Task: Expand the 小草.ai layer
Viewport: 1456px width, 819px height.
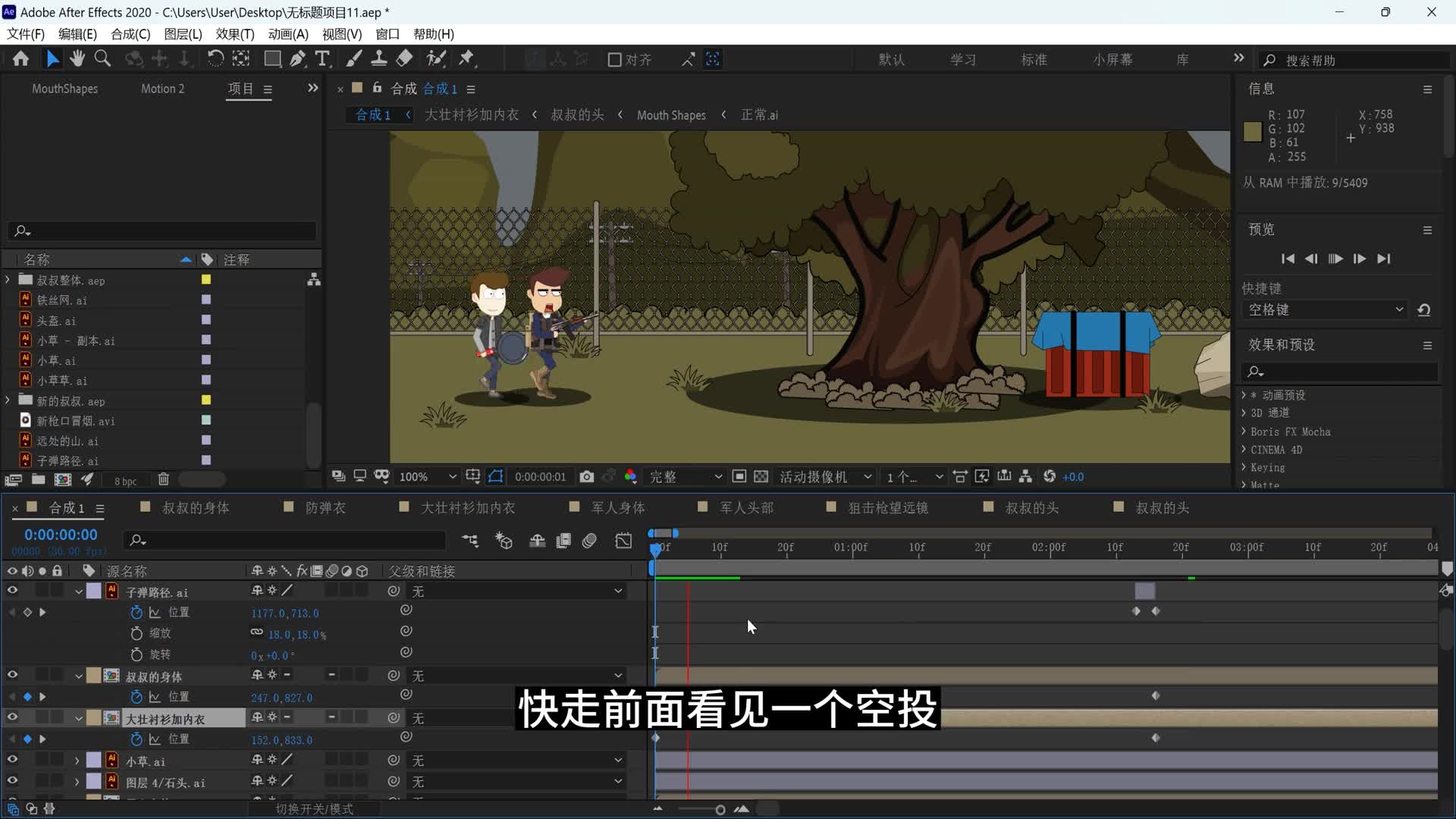Action: (x=77, y=760)
